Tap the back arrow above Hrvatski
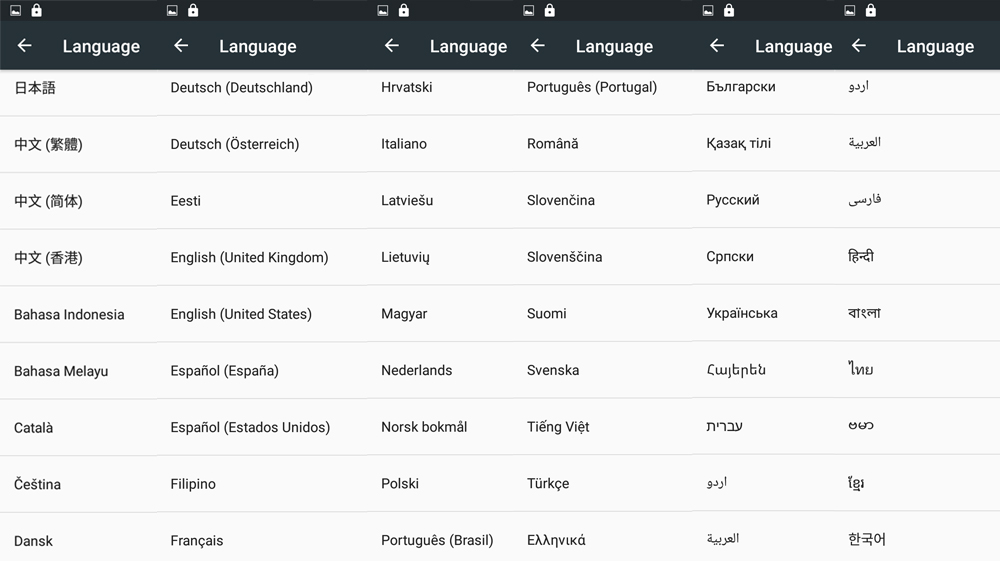Image resolution: width=1000 pixels, height=561 pixels. (x=392, y=46)
